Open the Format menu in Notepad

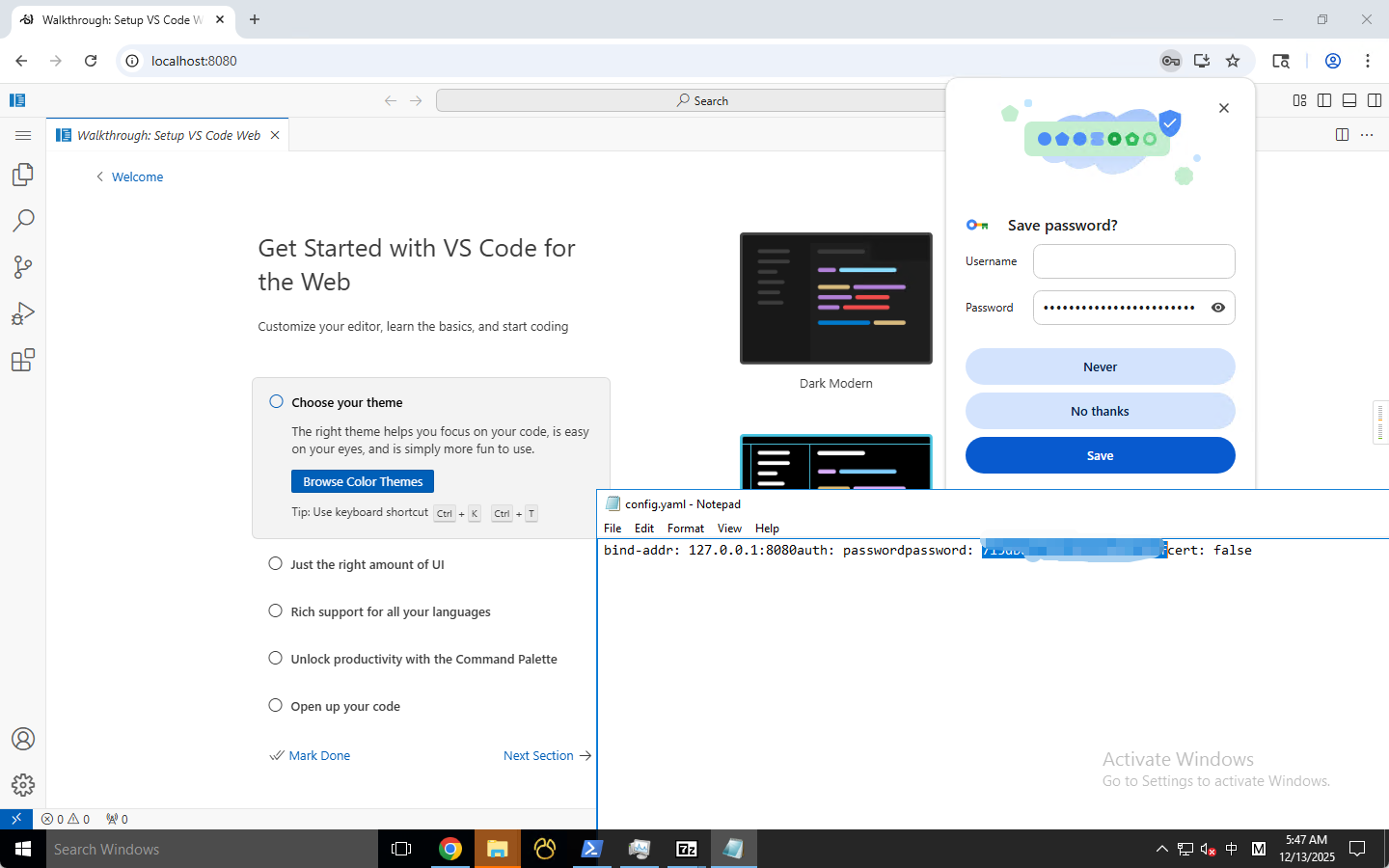click(685, 529)
